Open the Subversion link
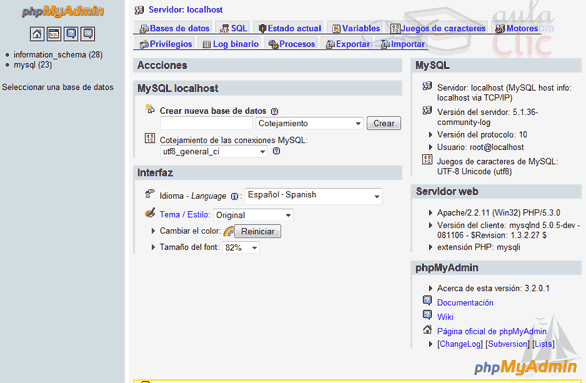 tap(508, 344)
